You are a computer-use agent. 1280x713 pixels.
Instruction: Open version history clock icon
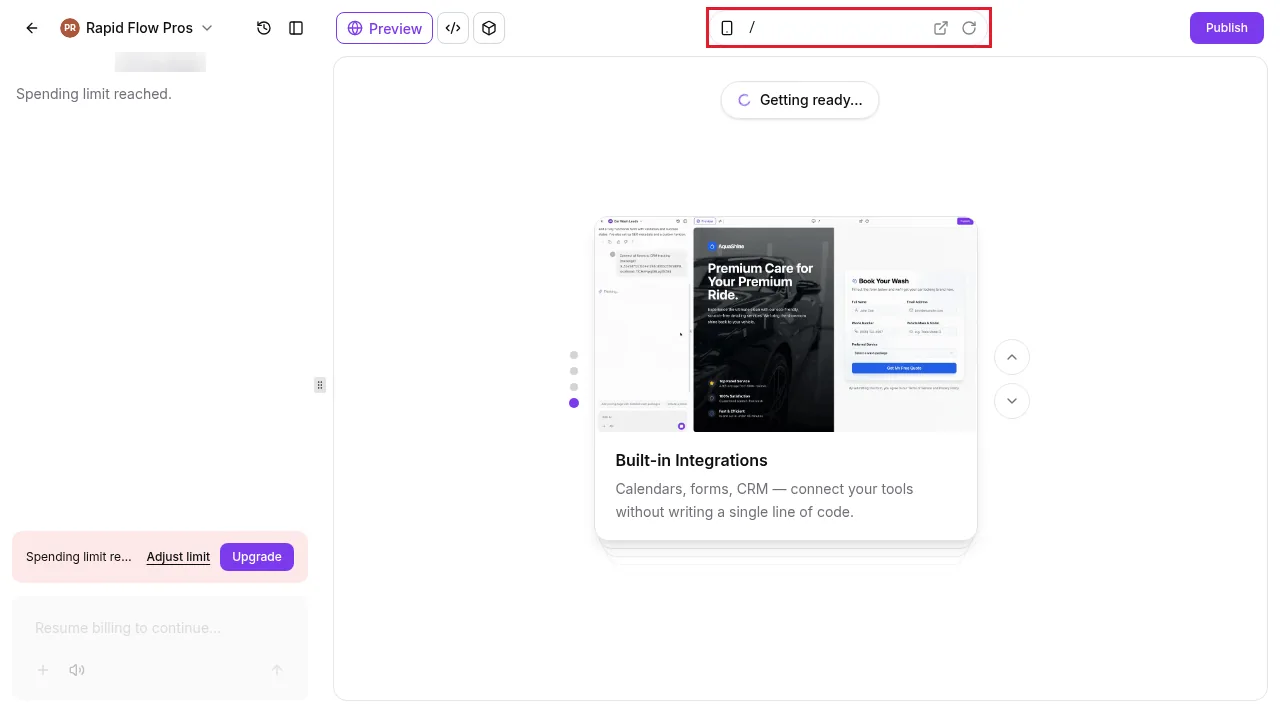(264, 28)
